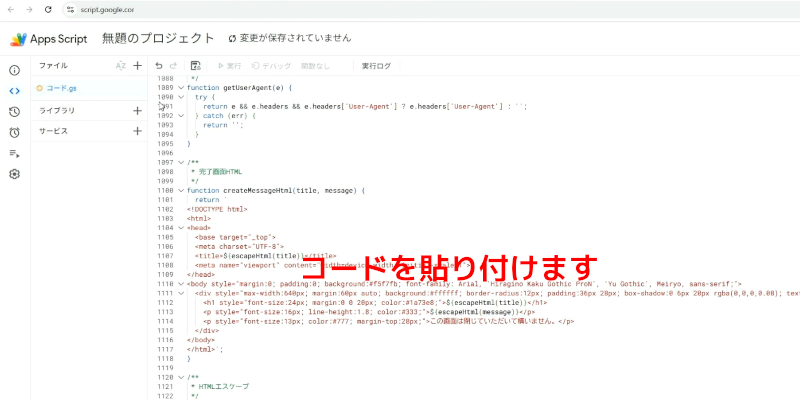Open the Editor code icon in sidebar
The height and width of the screenshot is (400, 800).
coord(15,91)
